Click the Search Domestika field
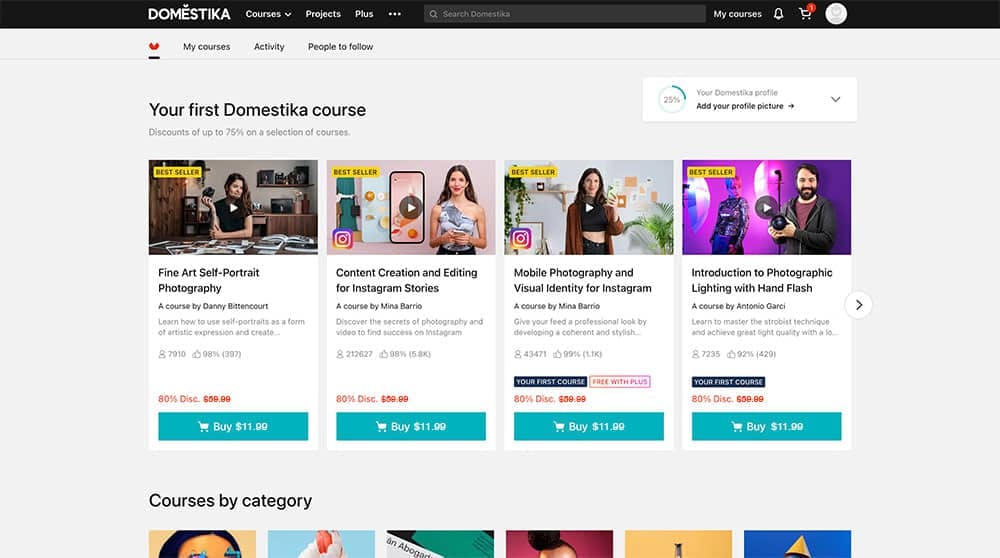 [x=564, y=13]
